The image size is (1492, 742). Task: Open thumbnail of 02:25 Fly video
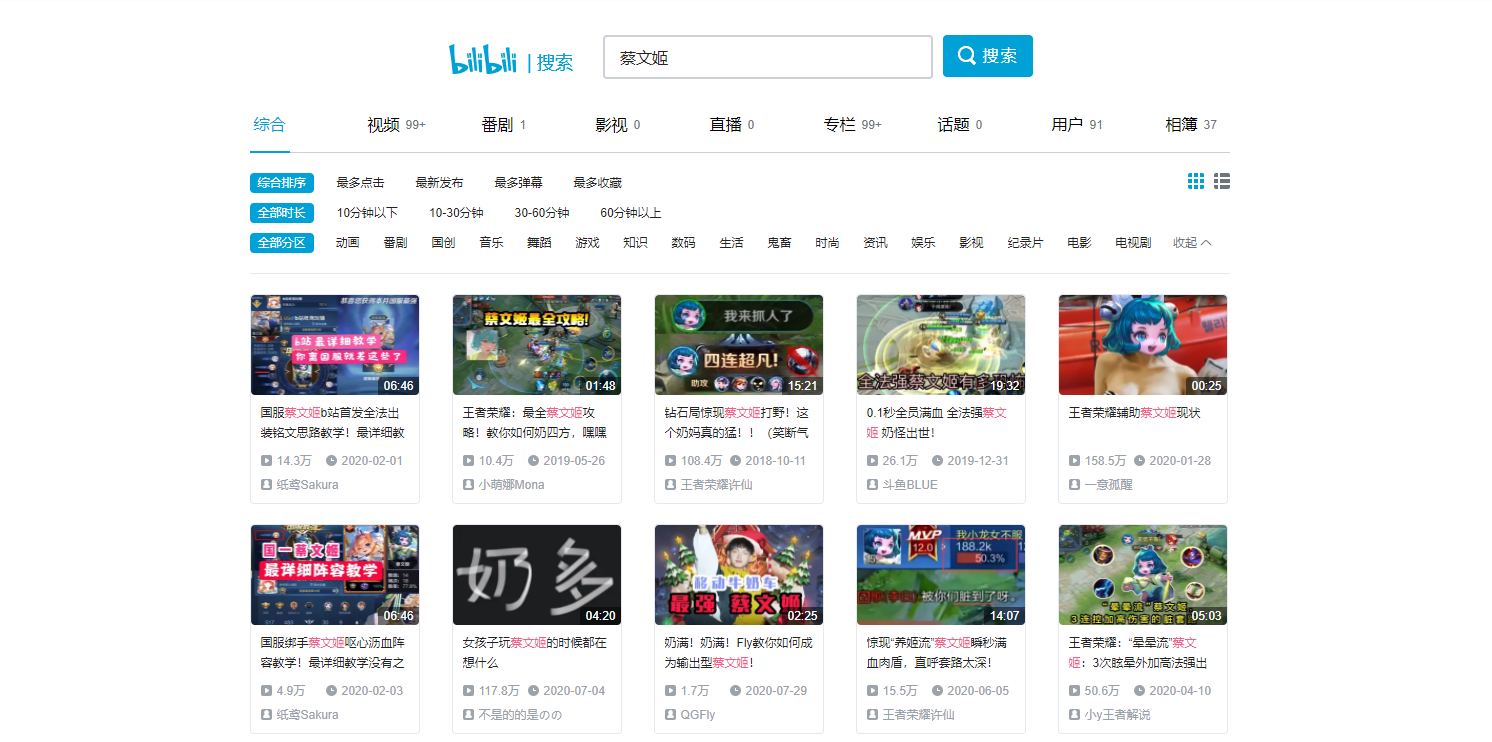pos(739,575)
